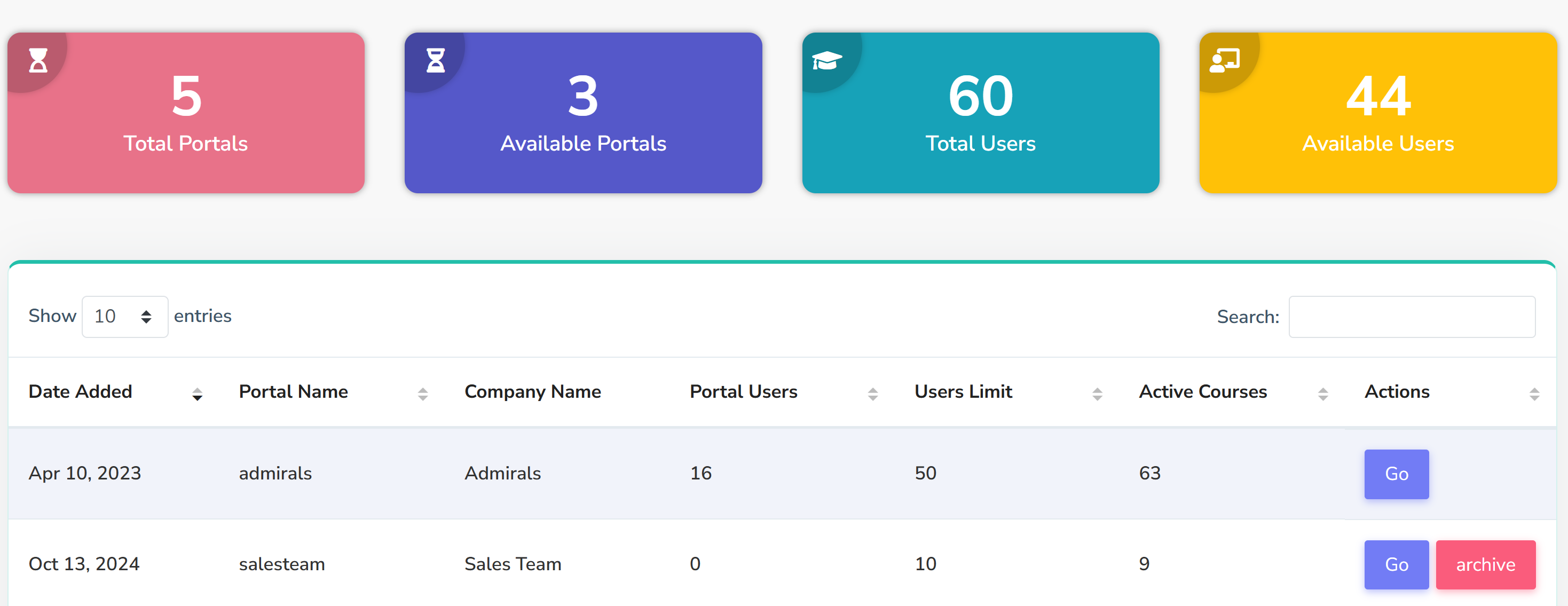Click the presenter icon on Available Users card

[x=1224, y=60]
